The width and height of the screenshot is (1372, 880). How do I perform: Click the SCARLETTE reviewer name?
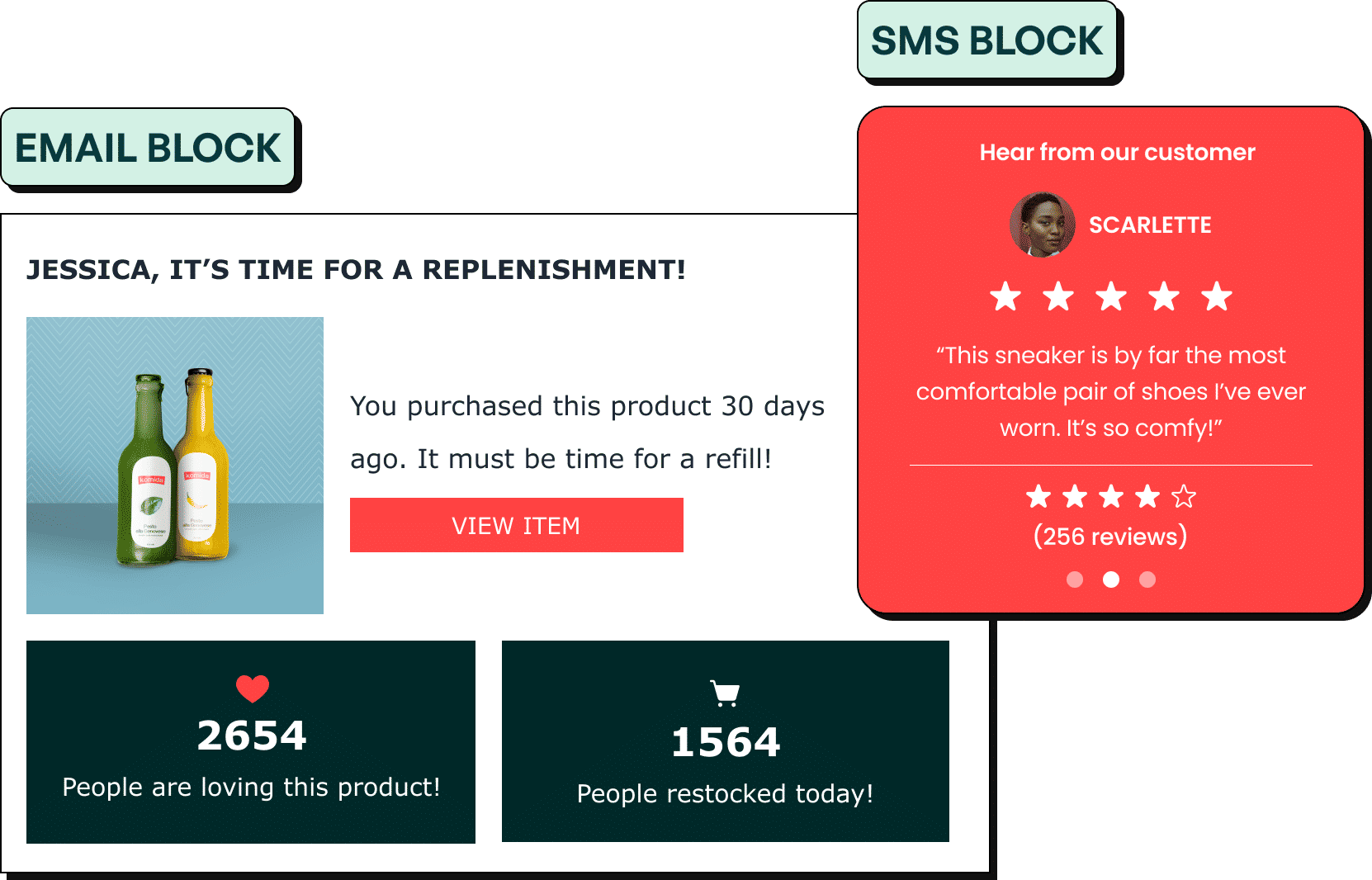(x=1150, y=225)
